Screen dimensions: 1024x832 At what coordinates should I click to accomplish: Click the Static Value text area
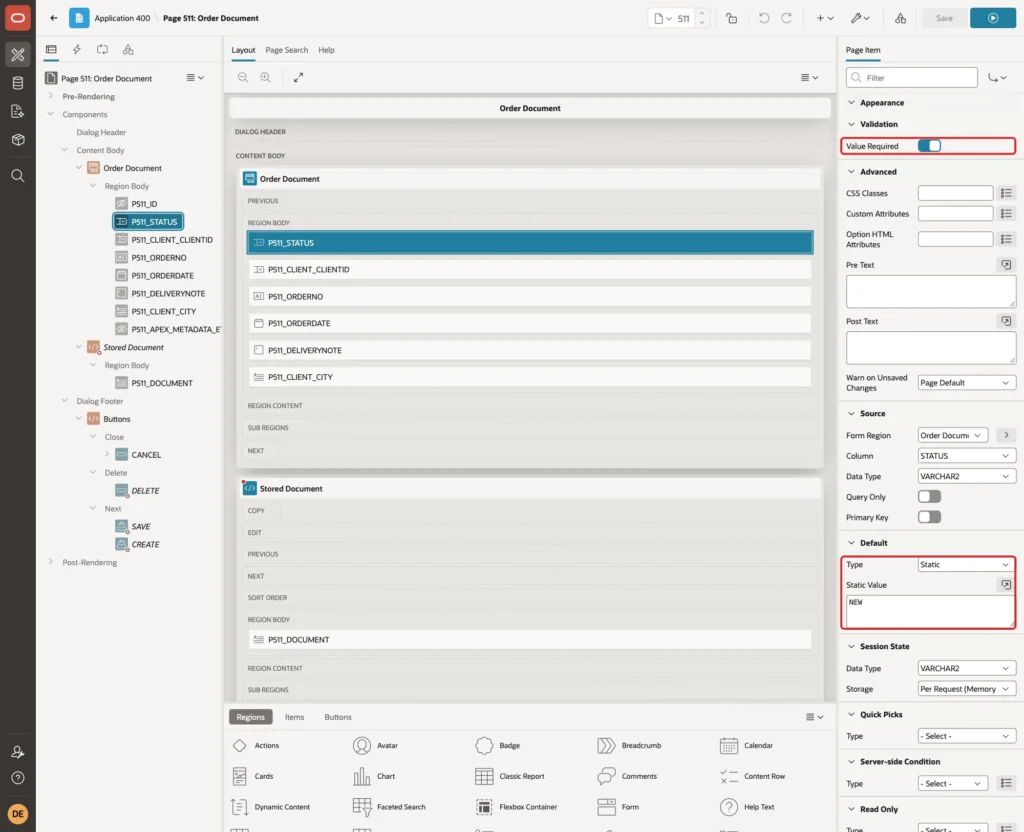click(x=930, y=610)
